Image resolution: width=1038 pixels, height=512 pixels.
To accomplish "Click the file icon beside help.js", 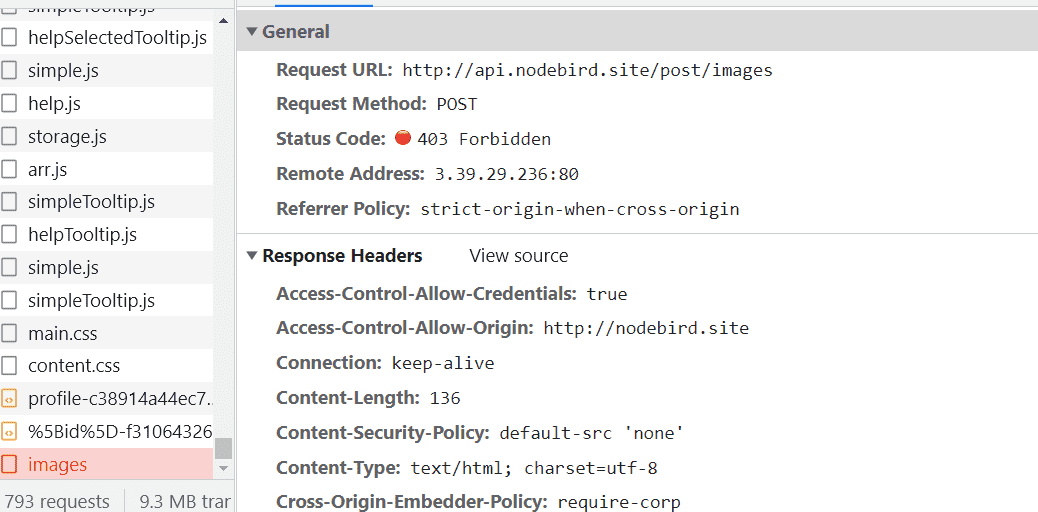I will pyautogui.click(x=9, y=103).
